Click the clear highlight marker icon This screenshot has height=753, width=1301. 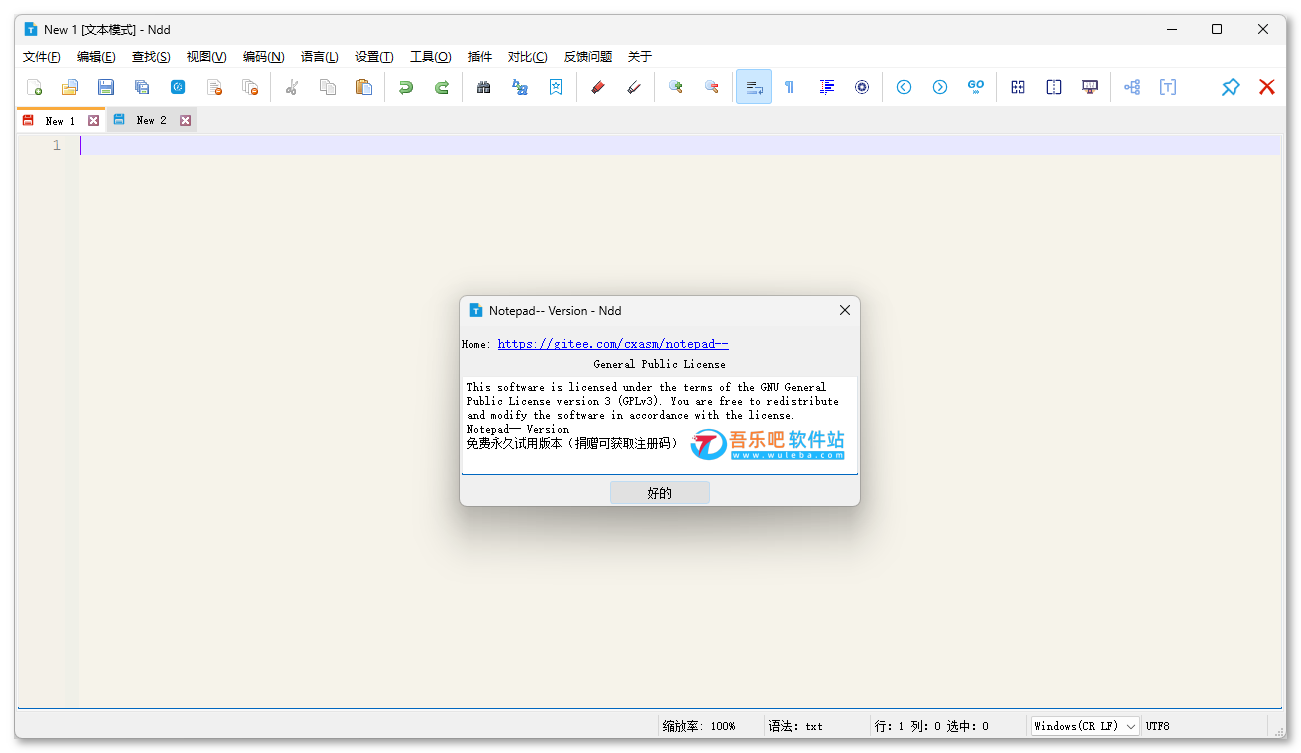634,87
